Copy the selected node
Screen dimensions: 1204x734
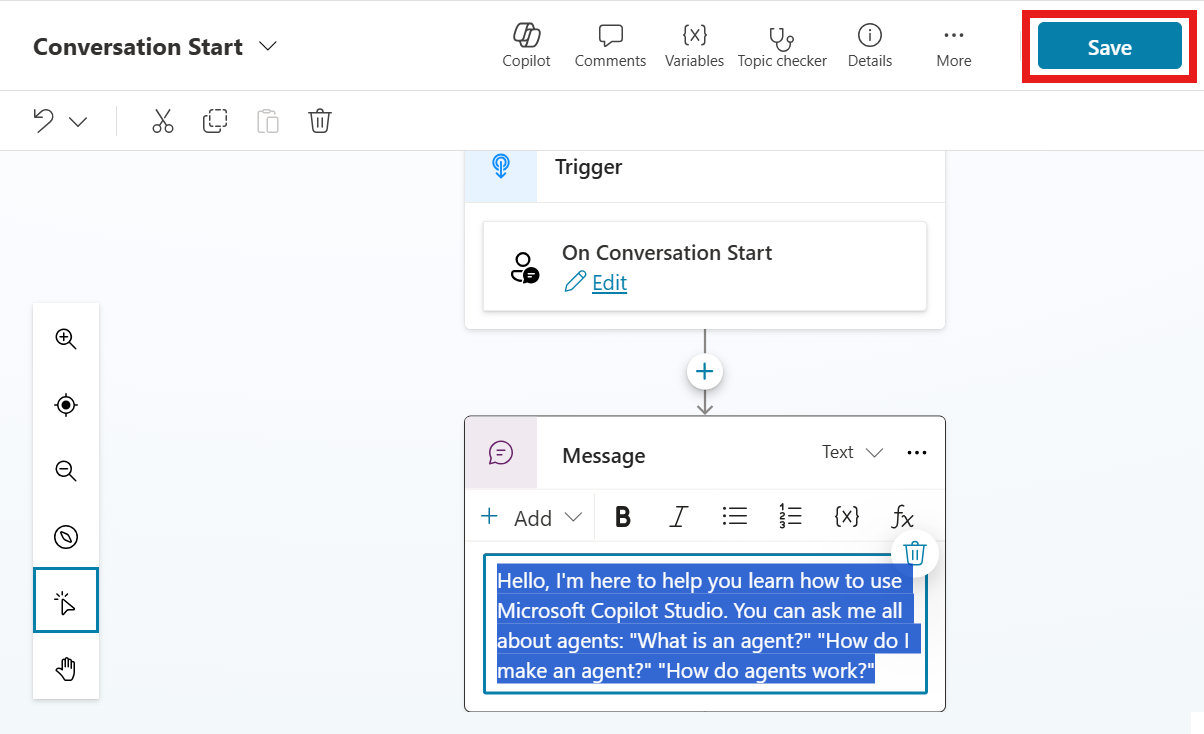pyautogui.click(x=214, y=121)
